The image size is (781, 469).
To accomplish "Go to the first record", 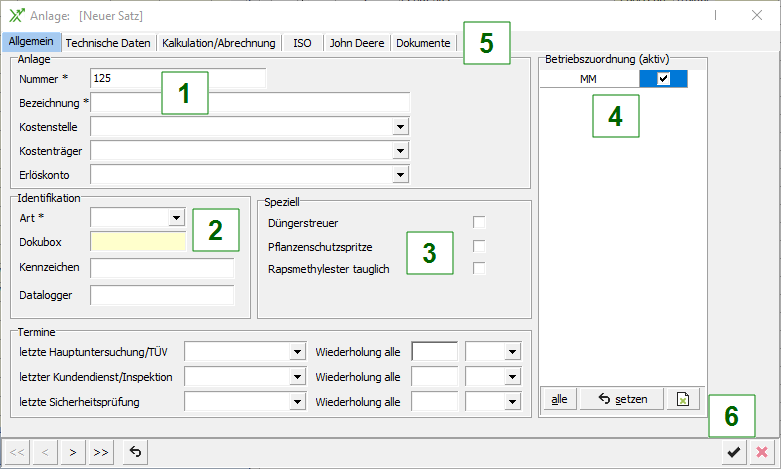I will click(17, 453).
